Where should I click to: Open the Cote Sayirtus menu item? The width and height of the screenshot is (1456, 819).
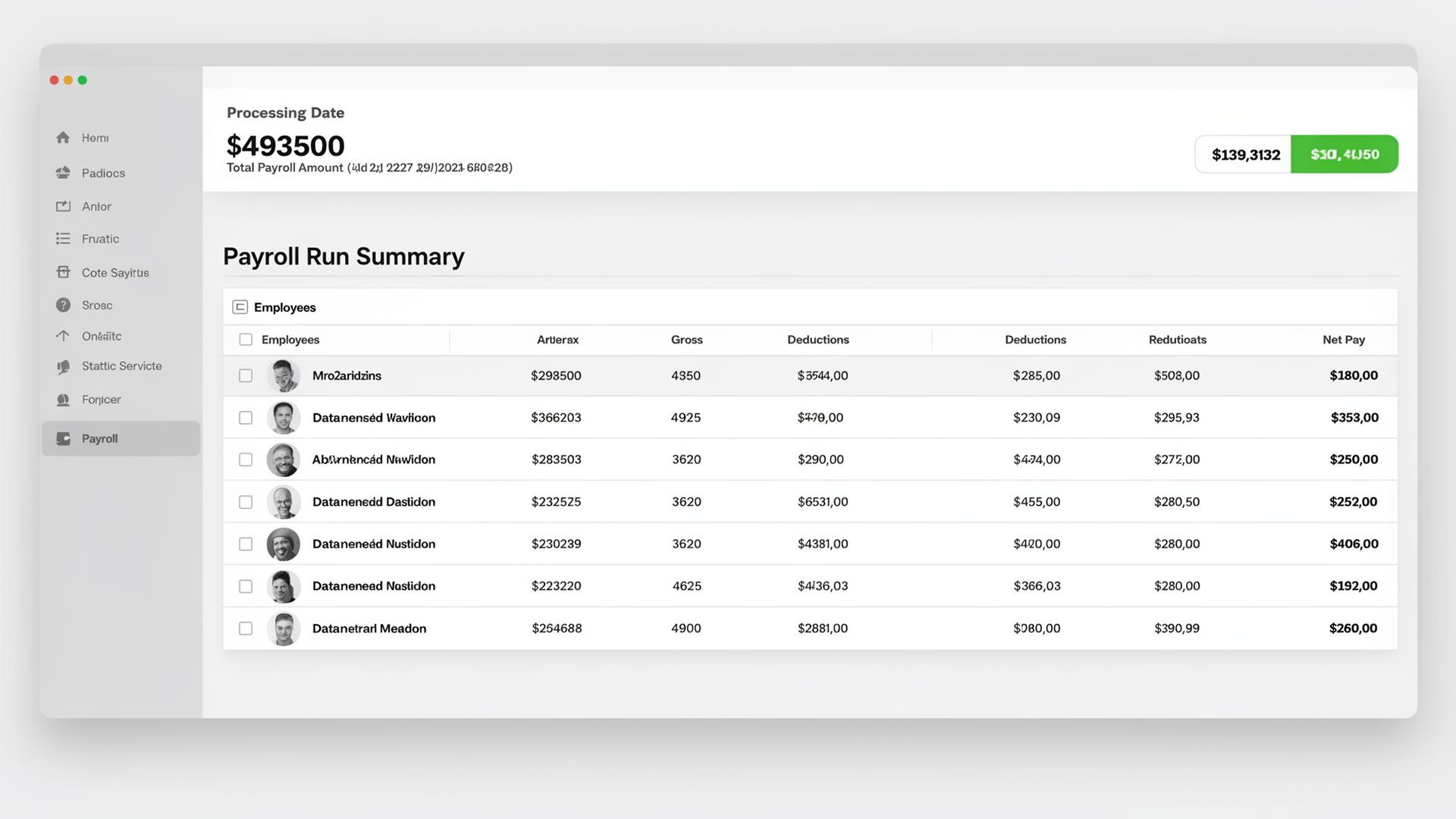point(115,272)
